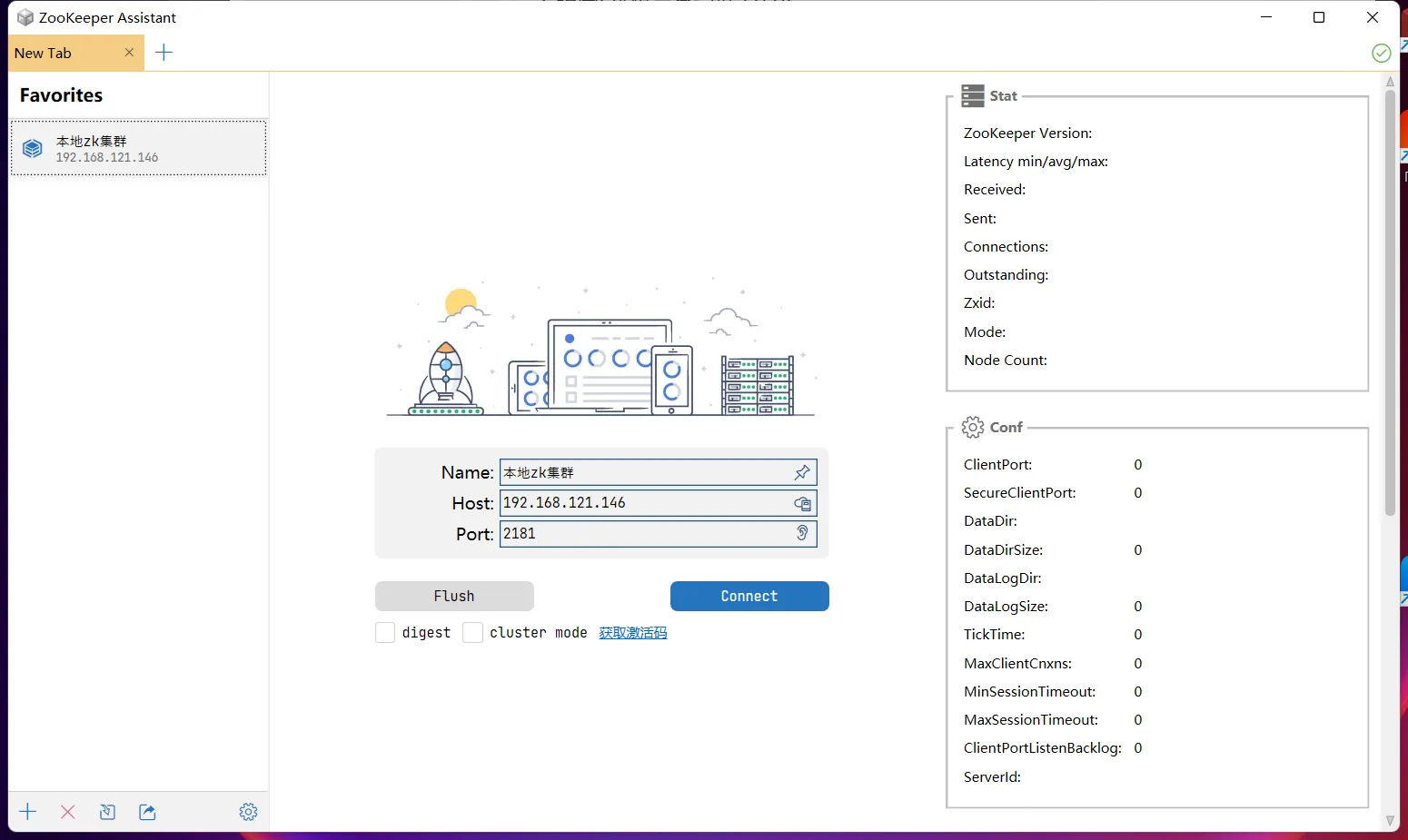Click the Sent: label
Image resolution: width=1408 pixels, height=840 pixels.
980,219
